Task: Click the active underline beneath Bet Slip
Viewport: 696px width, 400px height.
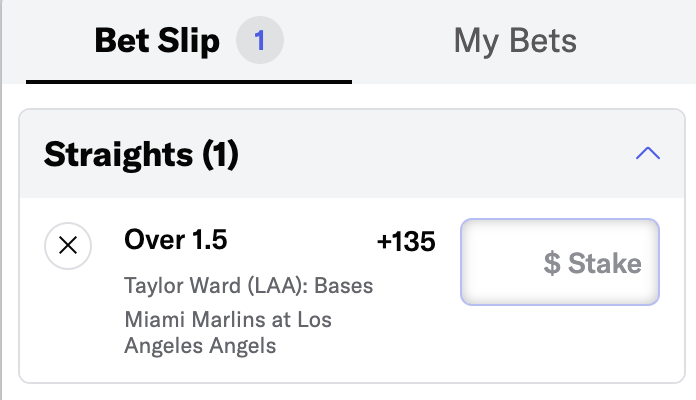Action: [189, 82]
